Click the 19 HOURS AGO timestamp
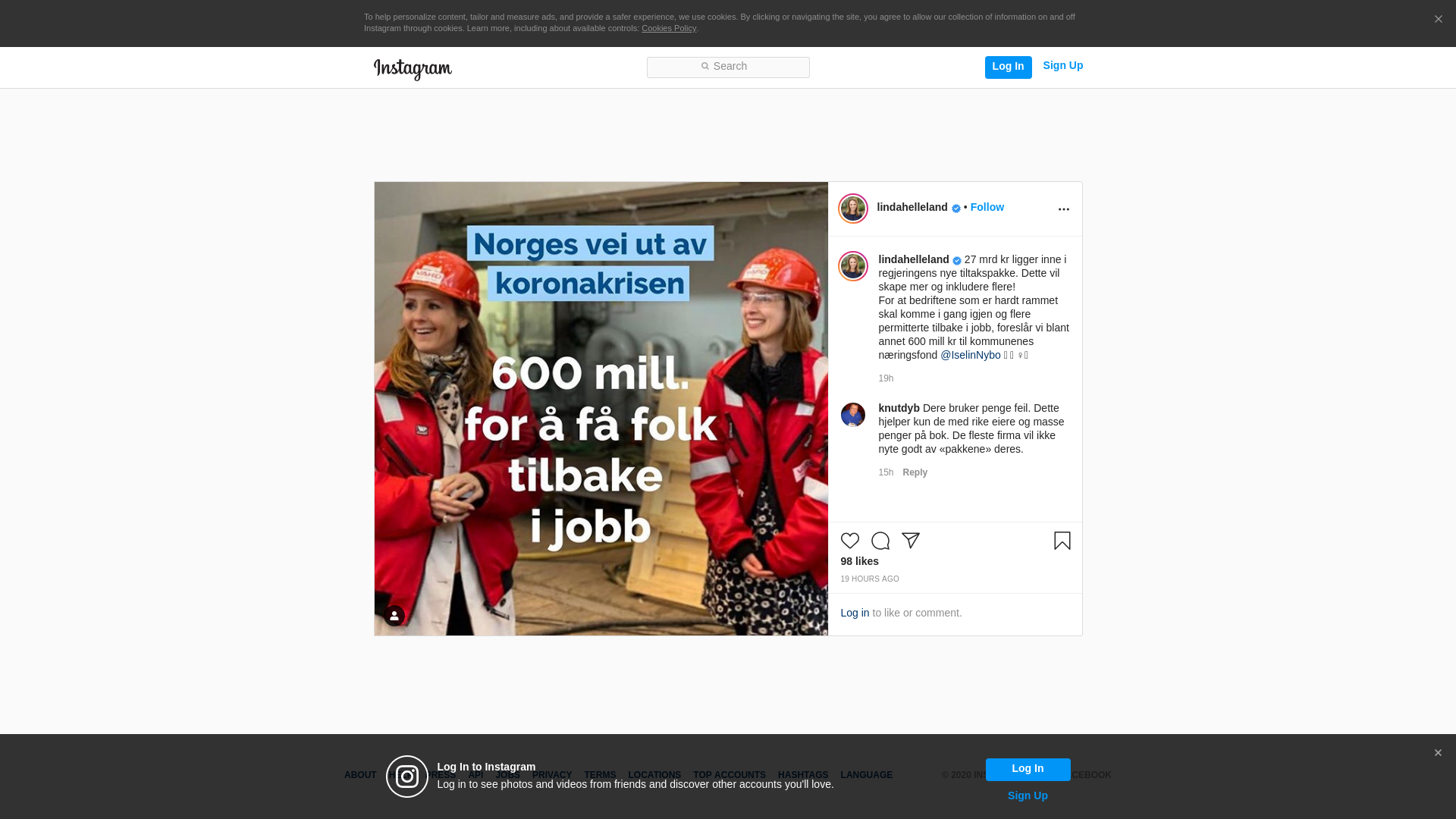 click(x=870, y=579)
